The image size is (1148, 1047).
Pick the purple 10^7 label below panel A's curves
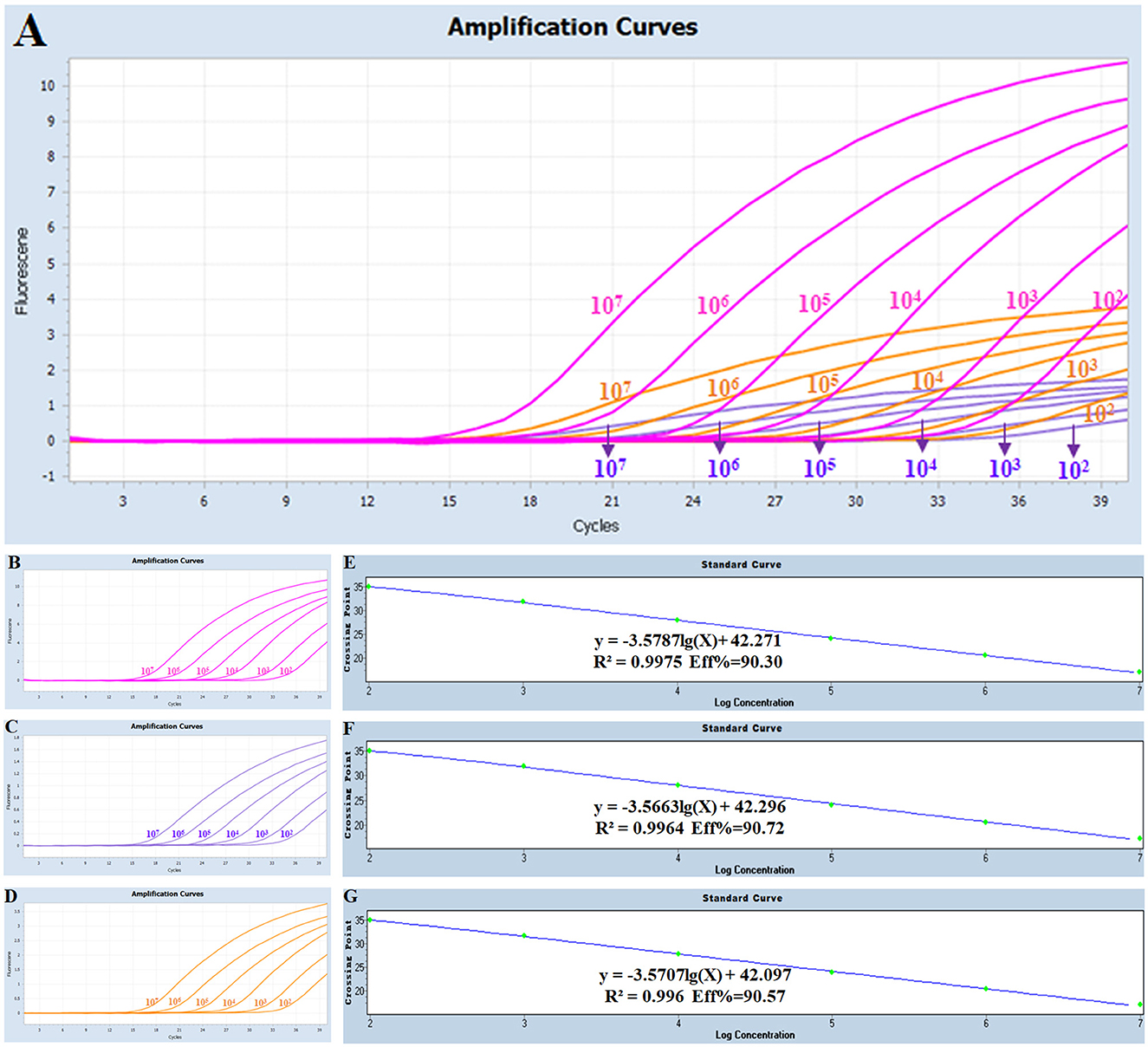click(610, 468)
